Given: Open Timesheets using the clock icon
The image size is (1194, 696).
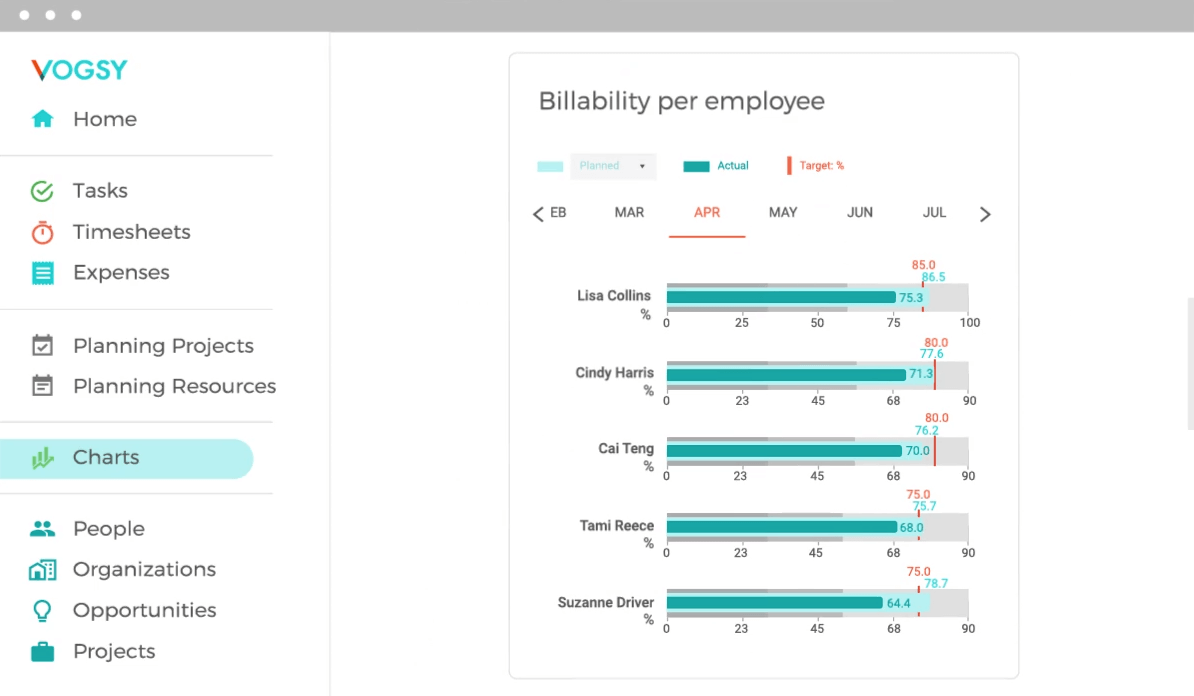Looking at the screenshot, I should [x=42, y=232].
